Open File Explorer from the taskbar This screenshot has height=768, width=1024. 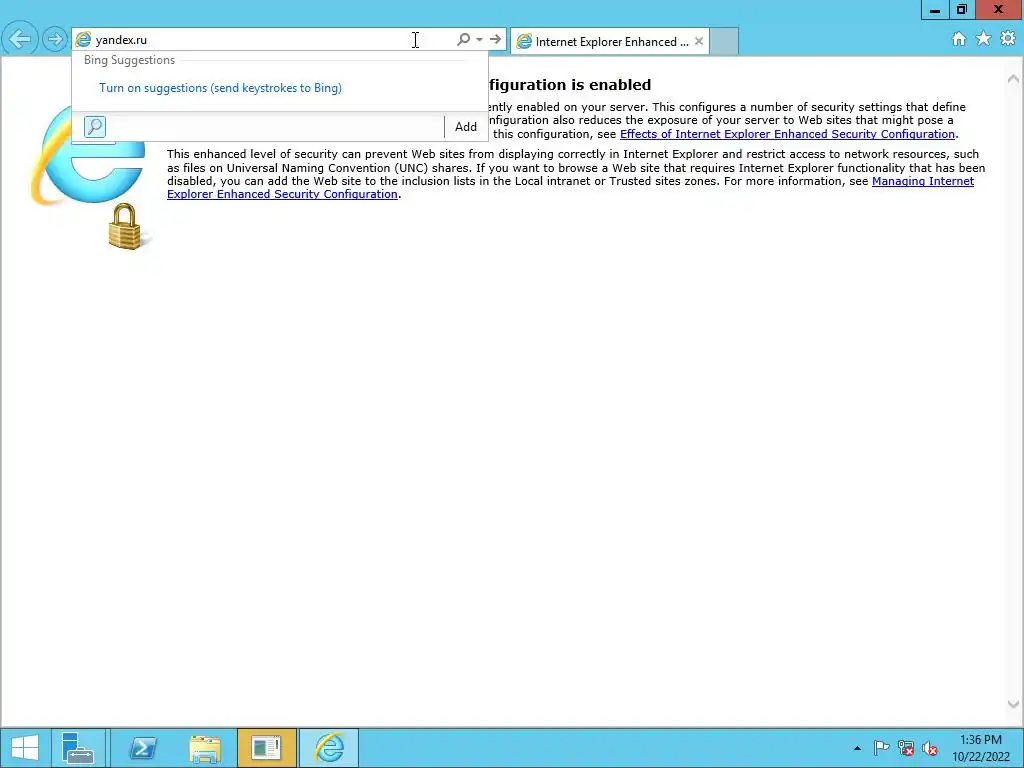pos(205,748)
